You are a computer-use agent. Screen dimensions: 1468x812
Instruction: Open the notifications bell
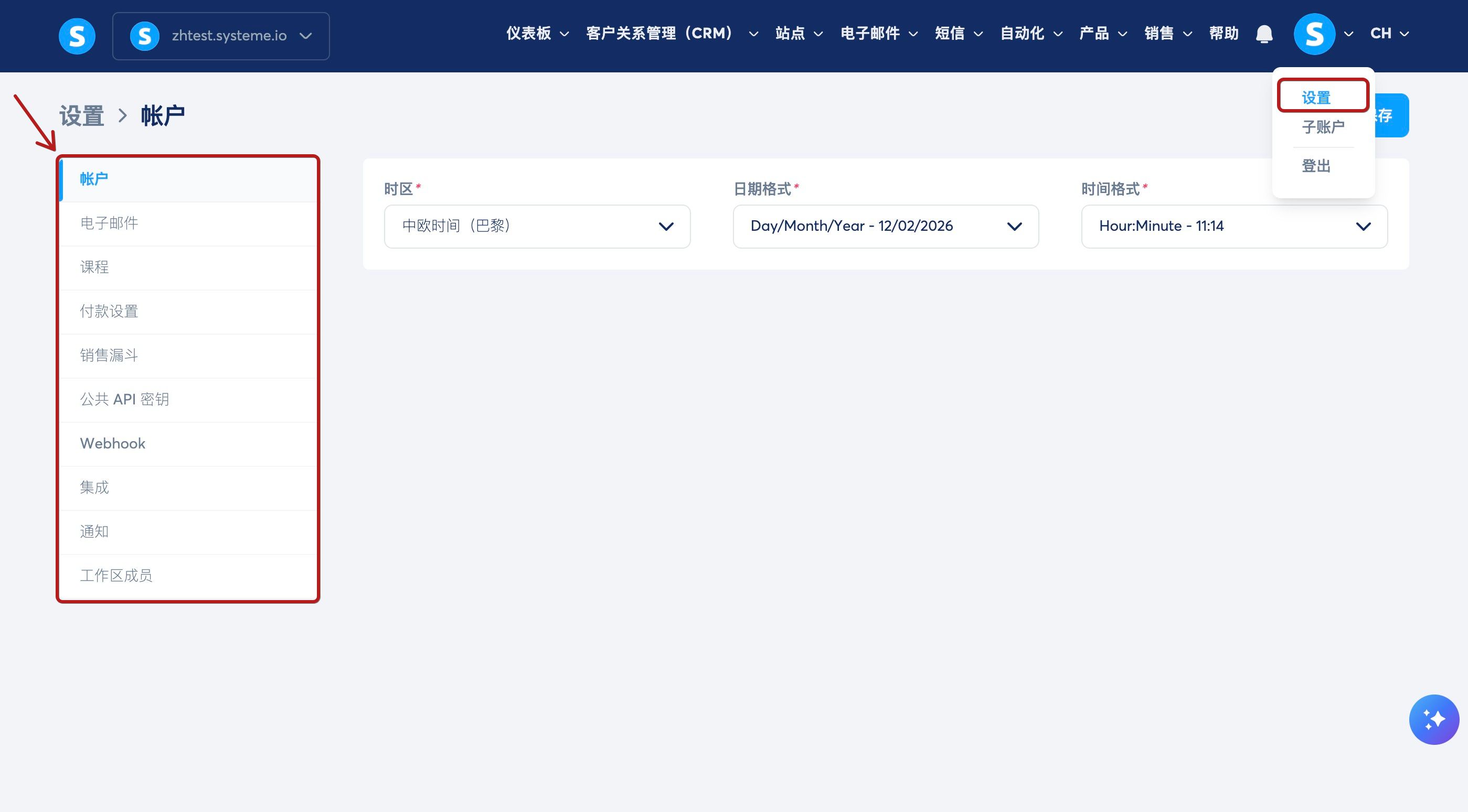[1264, 34]
